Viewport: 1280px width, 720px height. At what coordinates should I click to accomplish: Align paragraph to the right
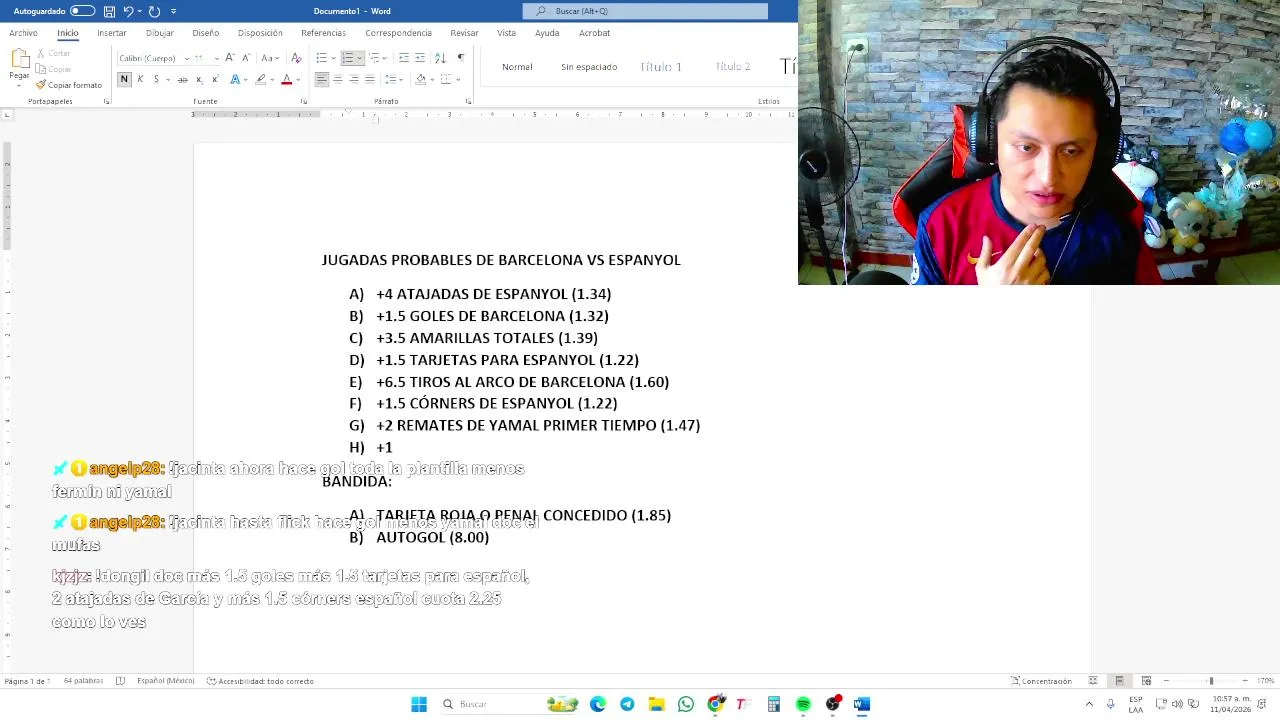[354, 79]
